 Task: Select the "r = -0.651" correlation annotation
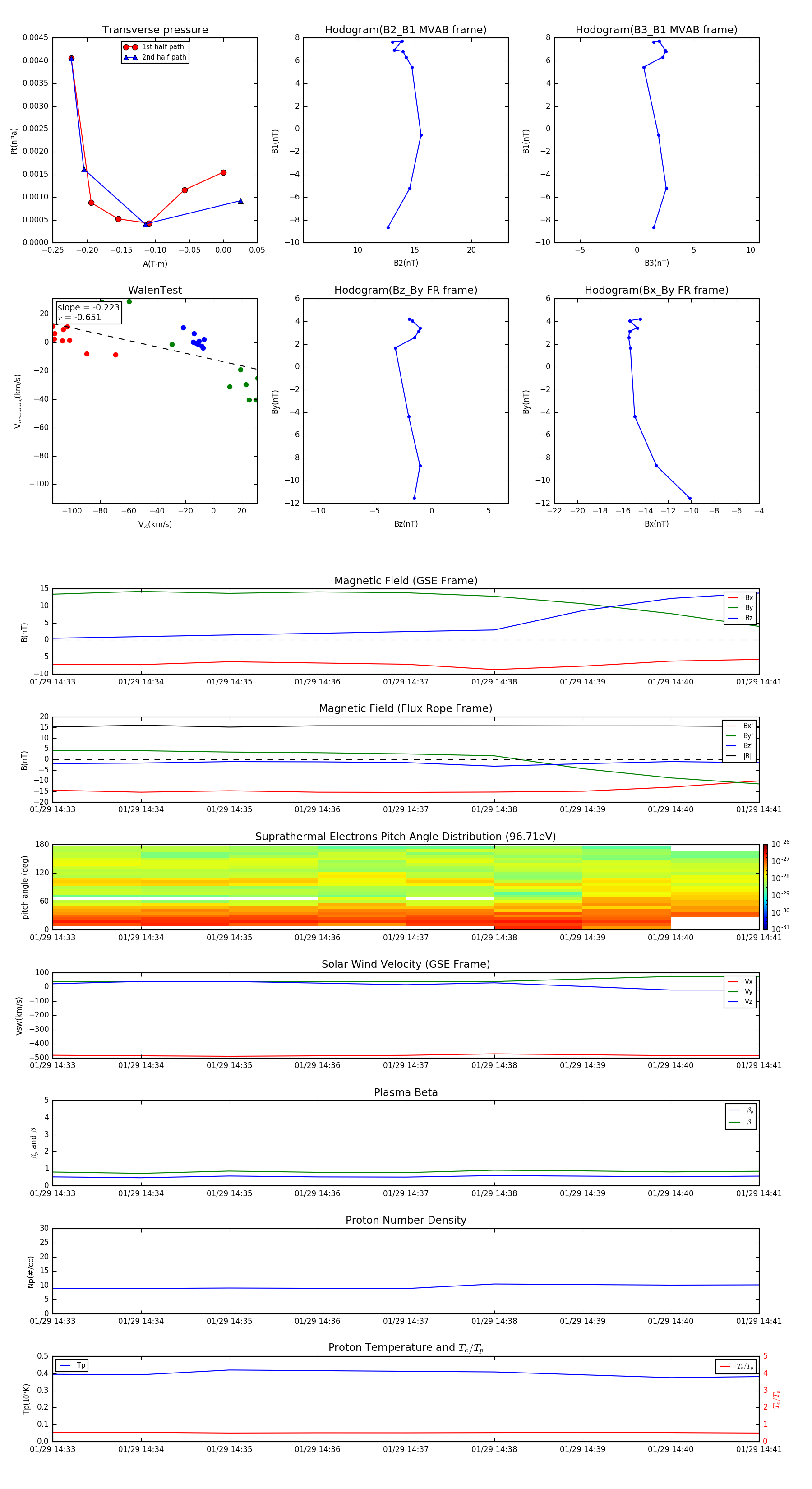pyautogui.click(x=80, y=317)
